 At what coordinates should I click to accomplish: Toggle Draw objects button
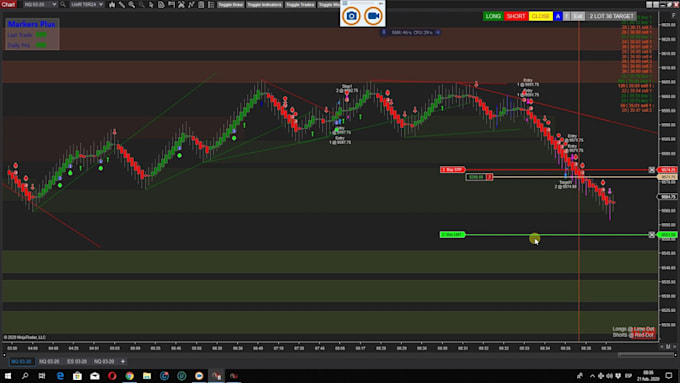(x=230, y=5)
